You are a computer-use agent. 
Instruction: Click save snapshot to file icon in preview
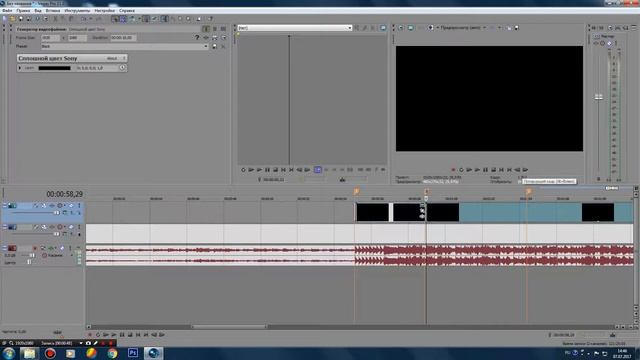pos(516,28)
